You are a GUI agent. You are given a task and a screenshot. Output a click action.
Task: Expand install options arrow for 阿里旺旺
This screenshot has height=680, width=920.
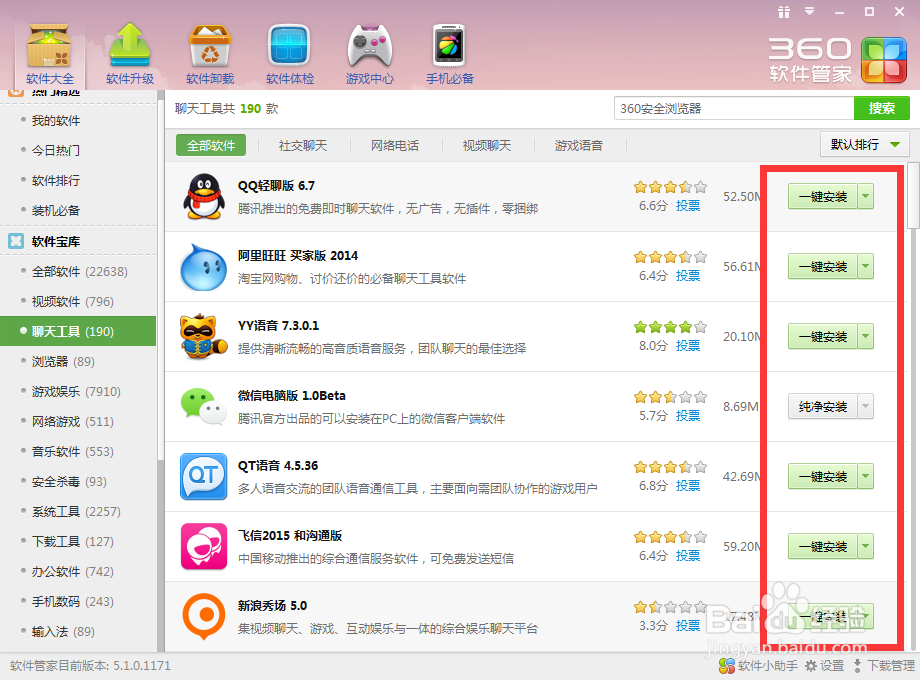tap(865, 266)
